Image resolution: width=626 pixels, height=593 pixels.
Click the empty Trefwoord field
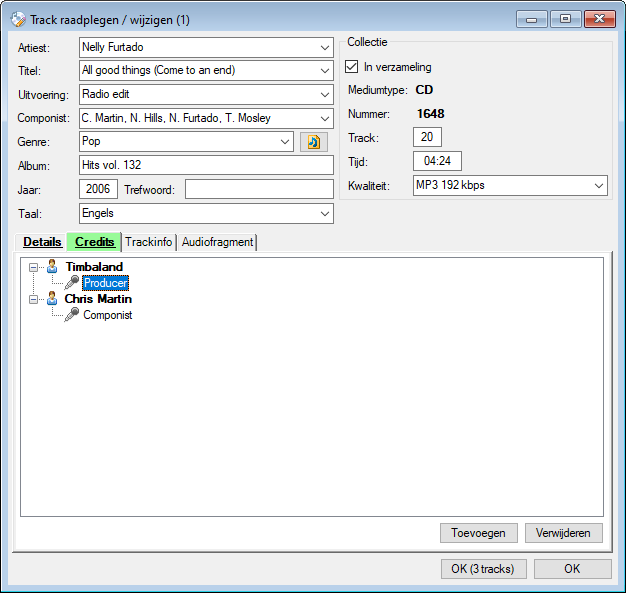[259, 189]
